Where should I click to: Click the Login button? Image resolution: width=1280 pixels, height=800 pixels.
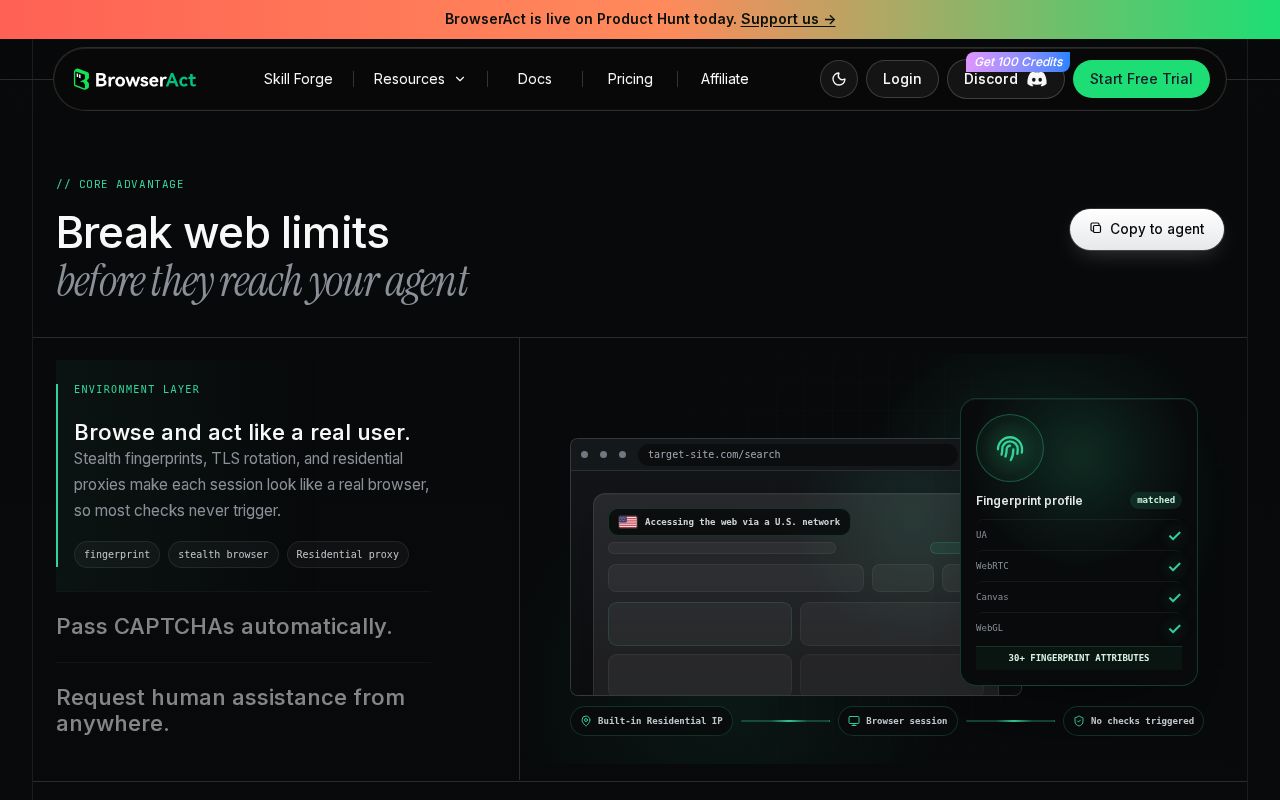click(902, 79)
